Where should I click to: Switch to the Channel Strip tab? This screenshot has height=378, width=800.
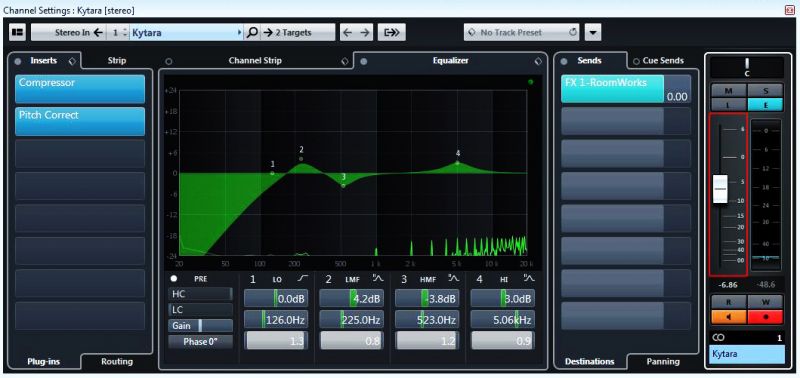point(255,61)
